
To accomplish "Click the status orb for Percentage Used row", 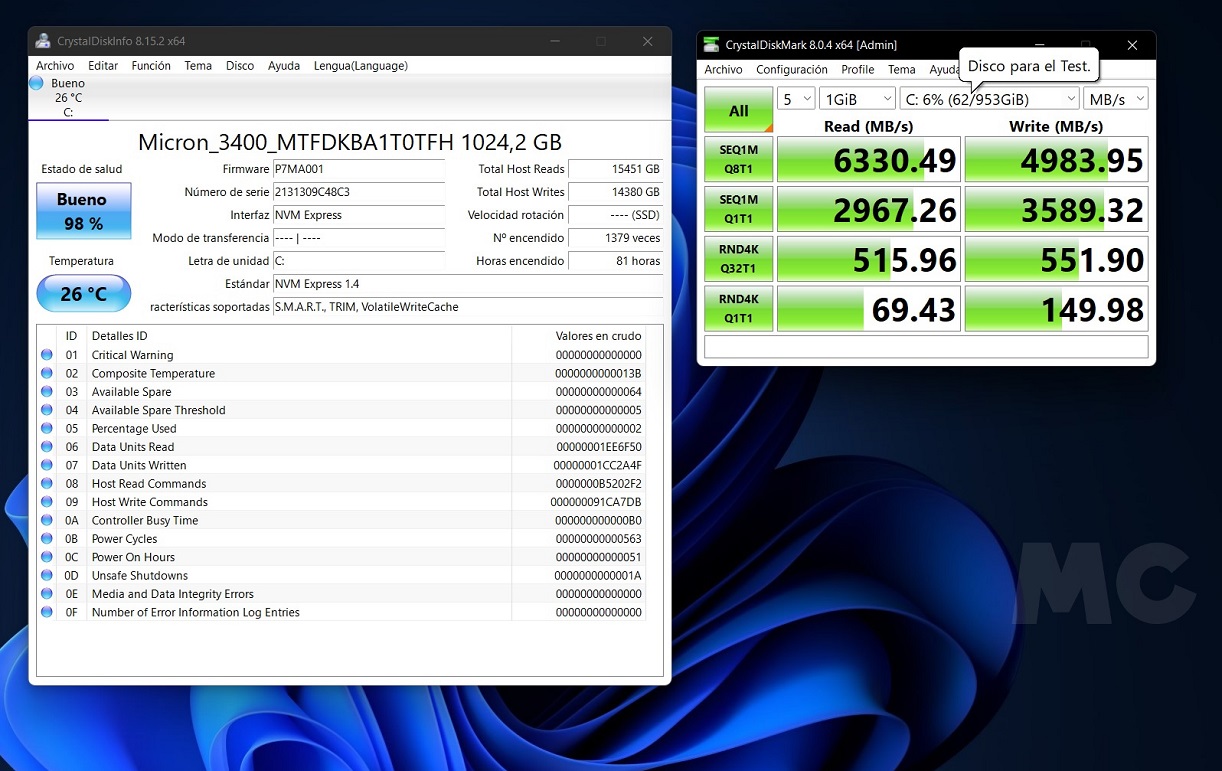I will pos(47,428).
